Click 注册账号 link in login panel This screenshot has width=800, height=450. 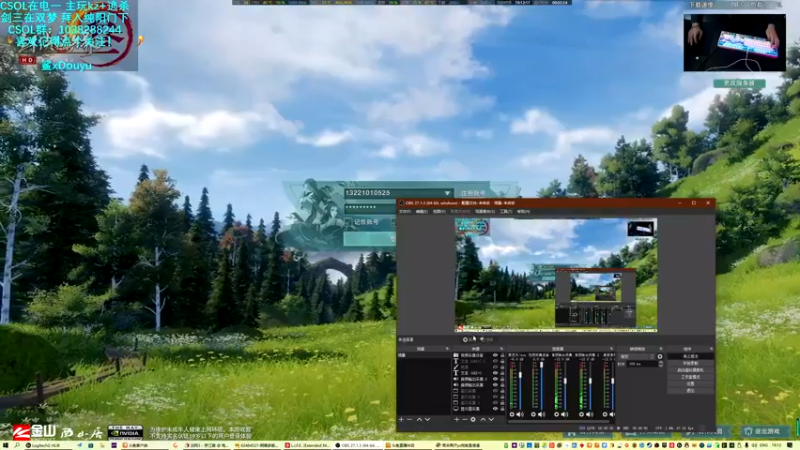(x=473, y=193)
